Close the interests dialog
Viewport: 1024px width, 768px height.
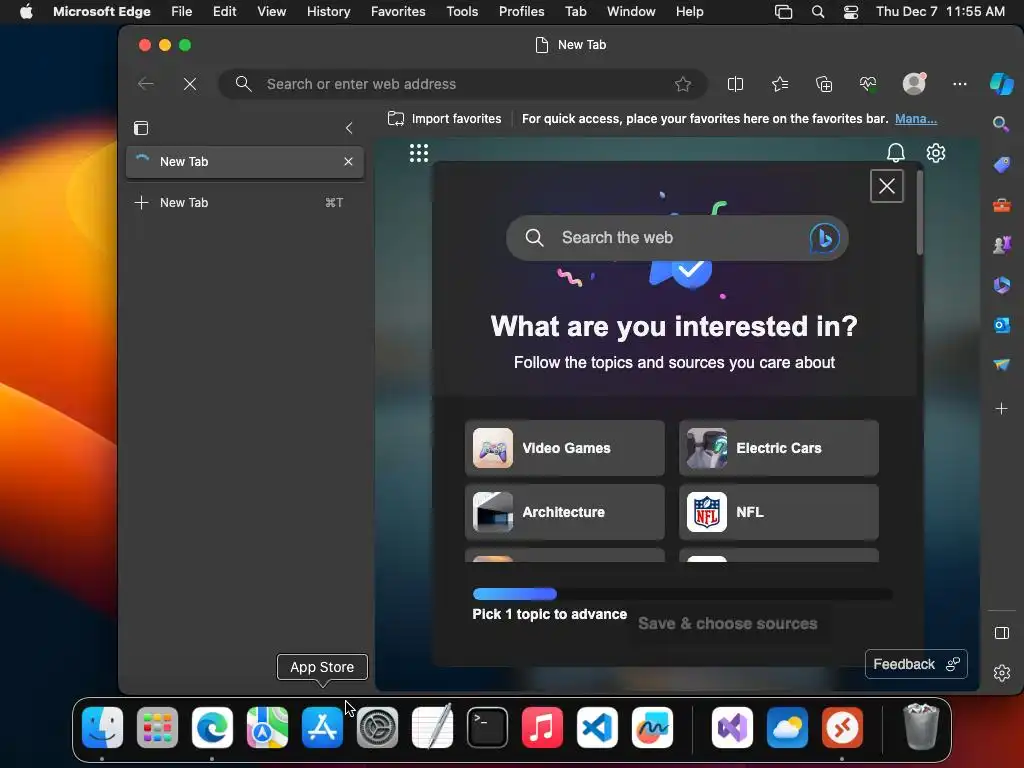(887, 186)
